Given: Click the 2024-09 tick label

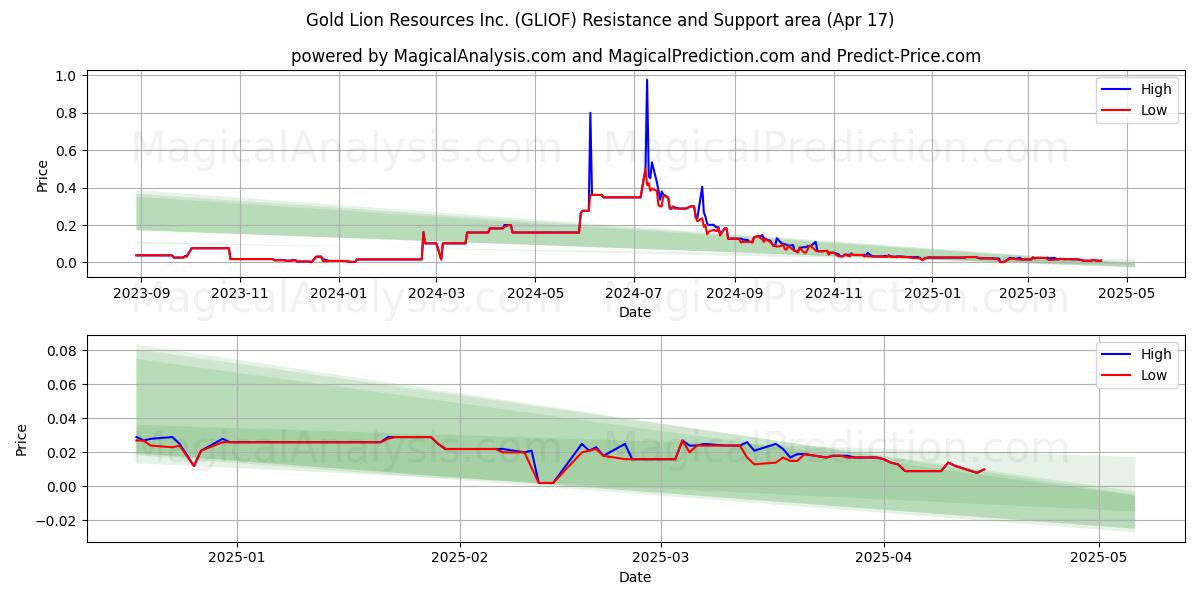Looking at the screenshot, I should coord(734,293).
